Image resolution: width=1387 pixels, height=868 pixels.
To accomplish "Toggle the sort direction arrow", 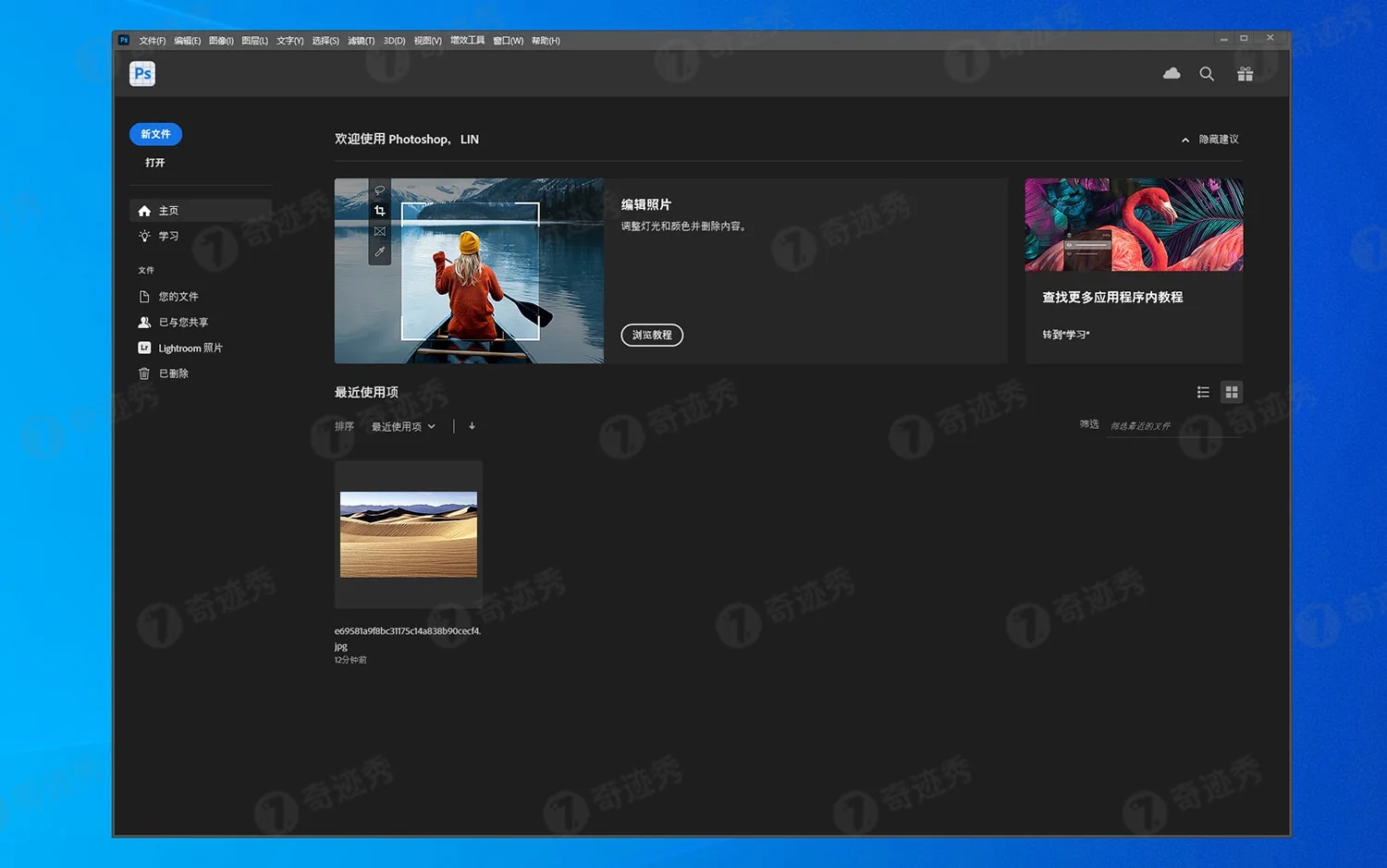I will (472, 426).
